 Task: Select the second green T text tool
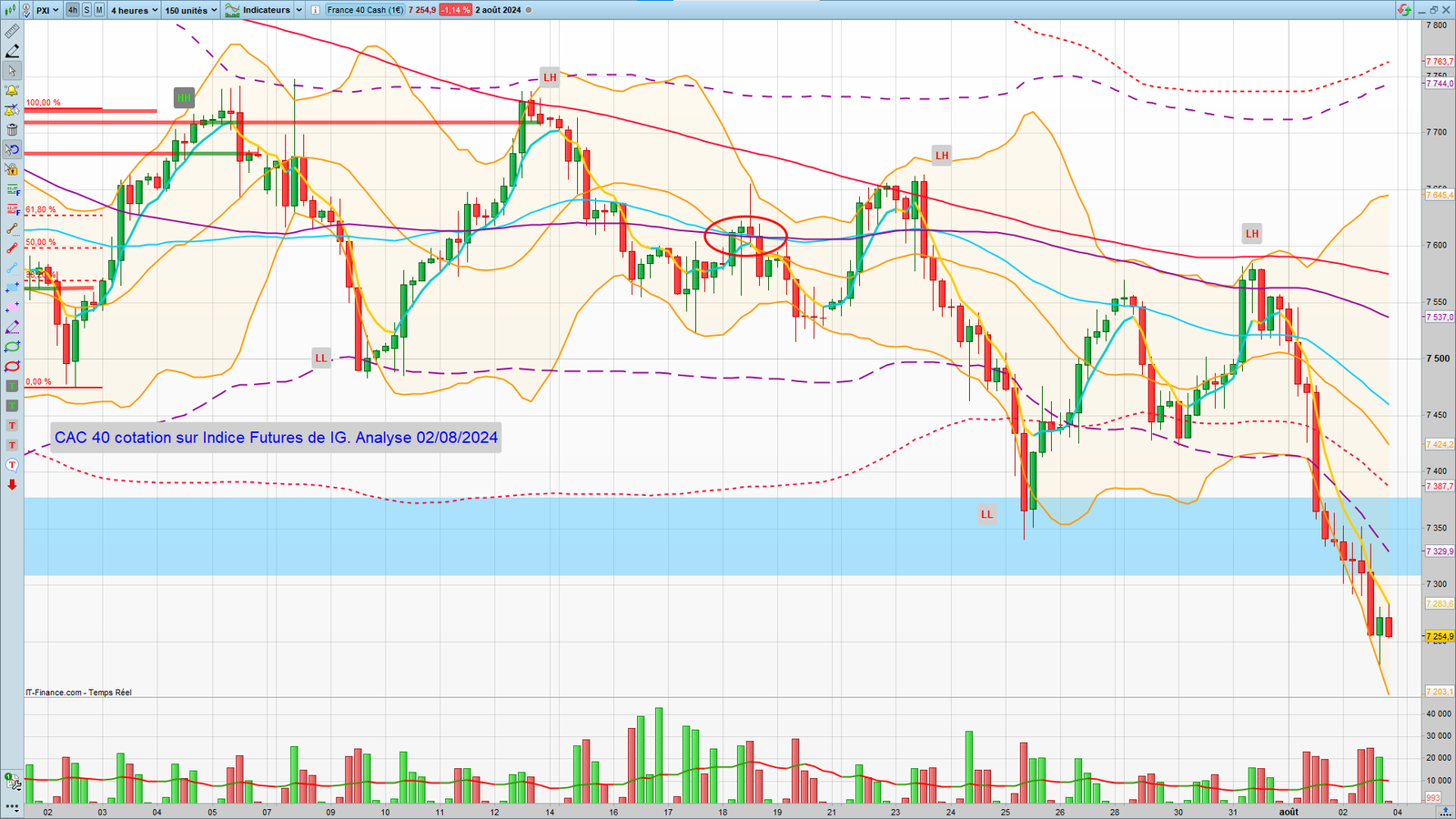12,406
